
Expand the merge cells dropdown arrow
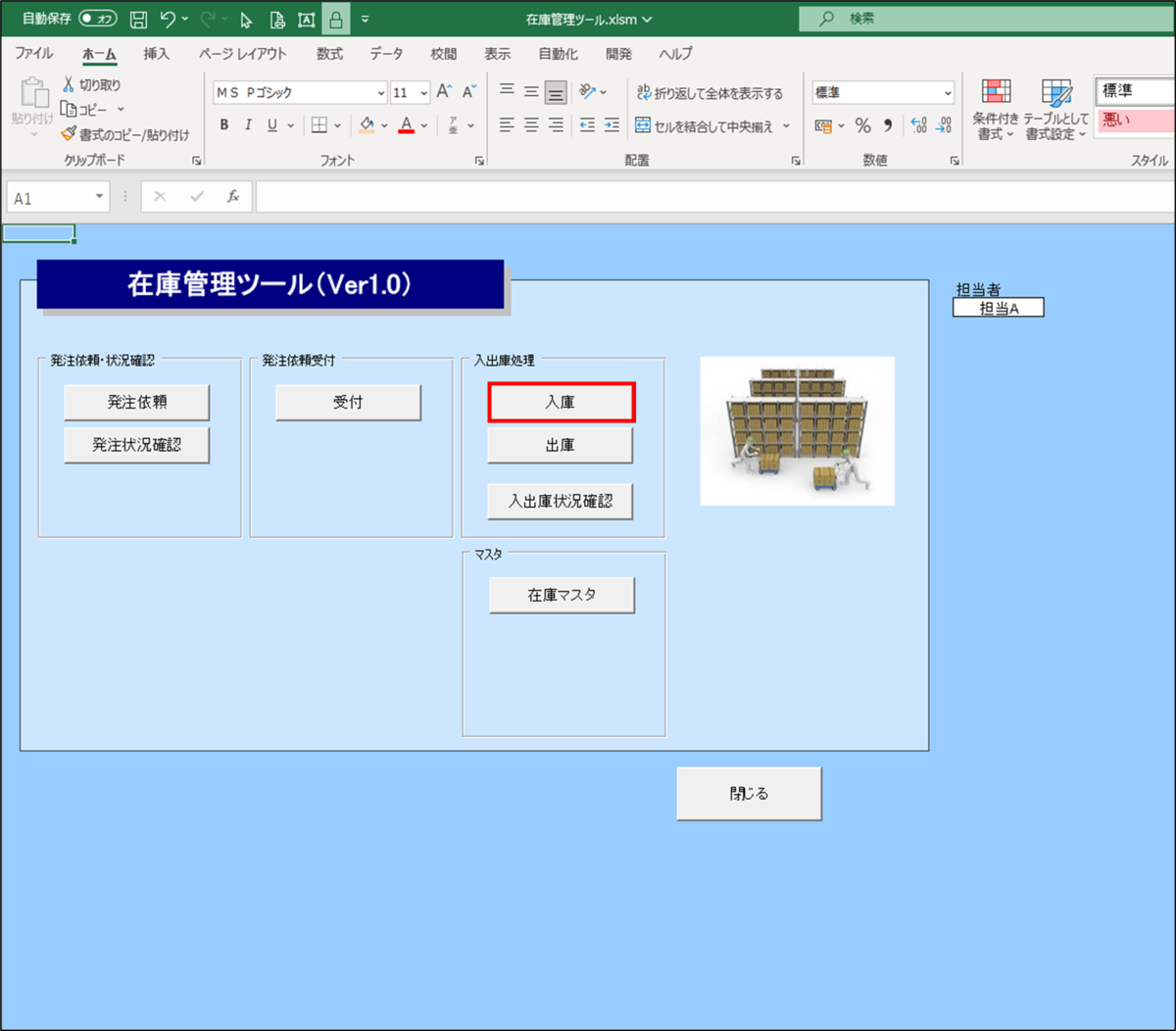(x=786, y=125)
